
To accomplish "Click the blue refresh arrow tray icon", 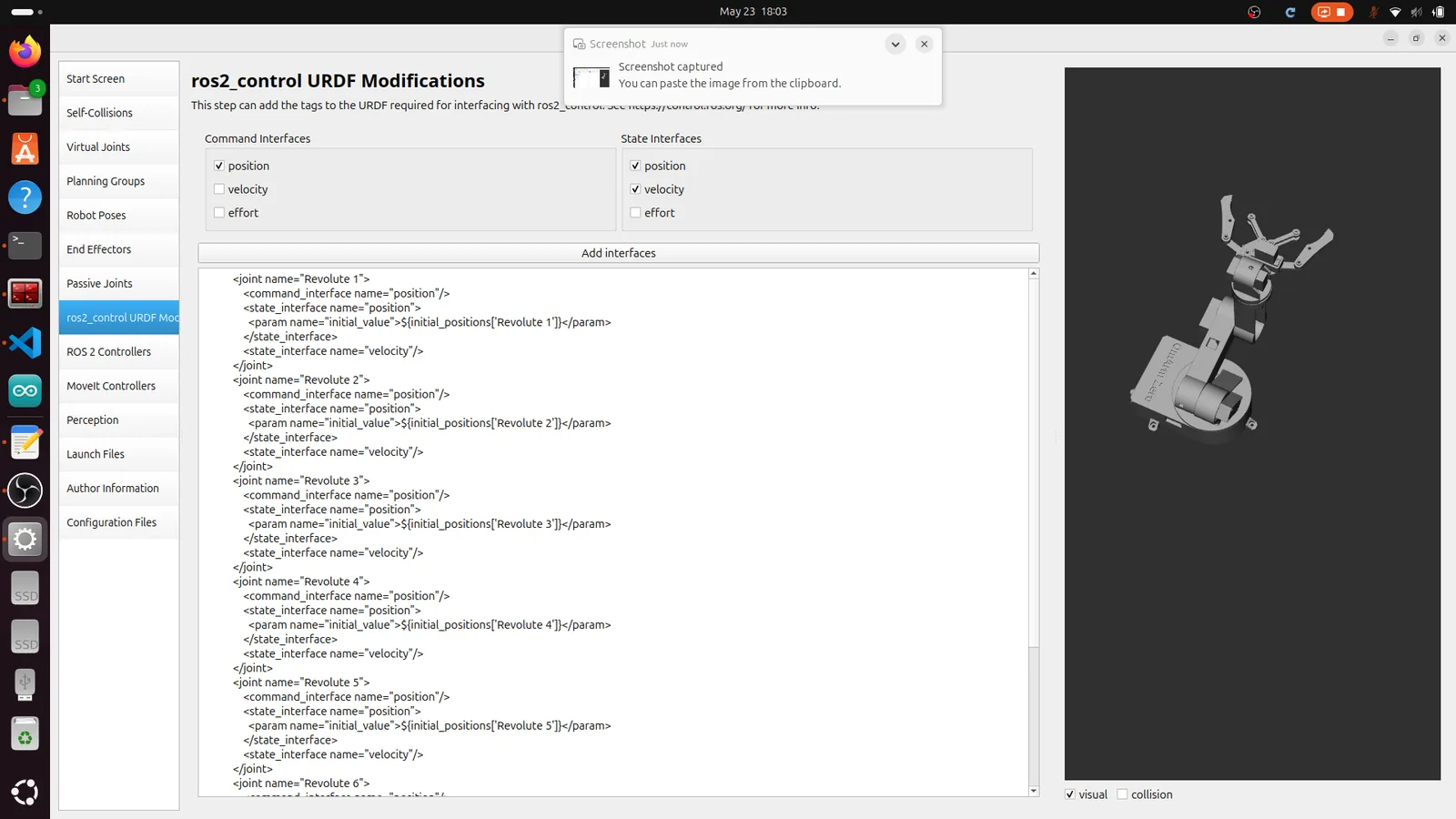I will pos(1289,12).
